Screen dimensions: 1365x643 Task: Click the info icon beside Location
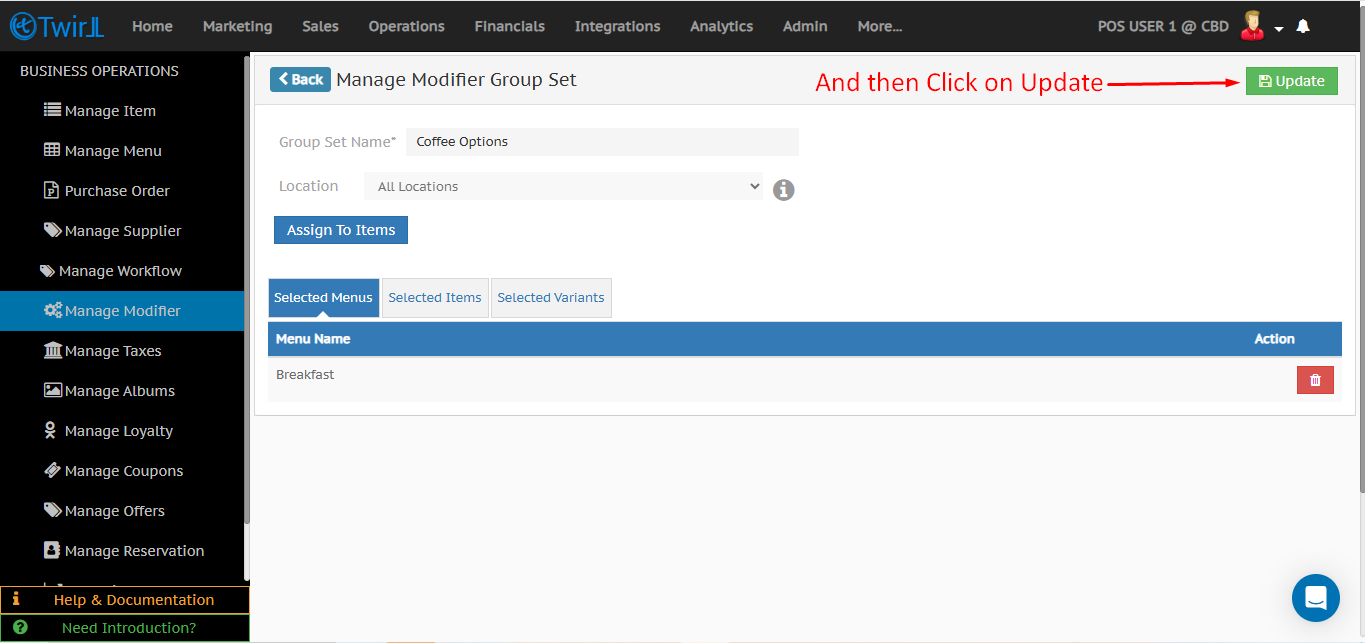[784, 189]
